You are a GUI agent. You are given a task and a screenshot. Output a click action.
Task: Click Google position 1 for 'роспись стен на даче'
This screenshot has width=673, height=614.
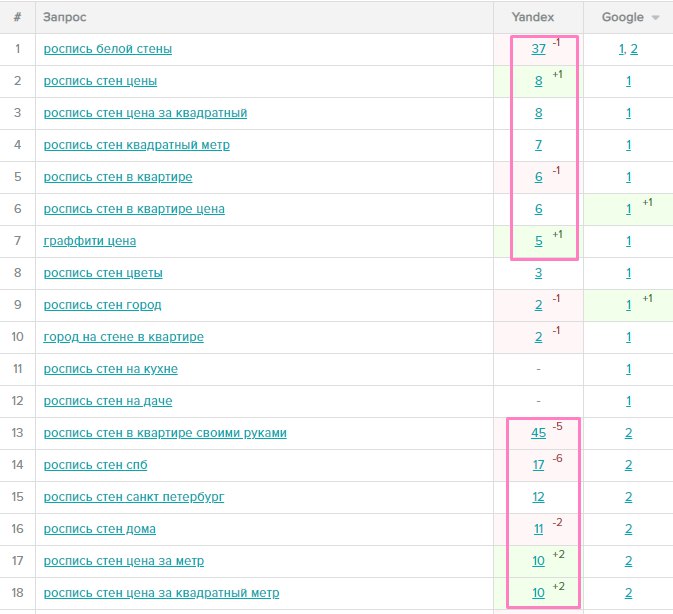628,401
